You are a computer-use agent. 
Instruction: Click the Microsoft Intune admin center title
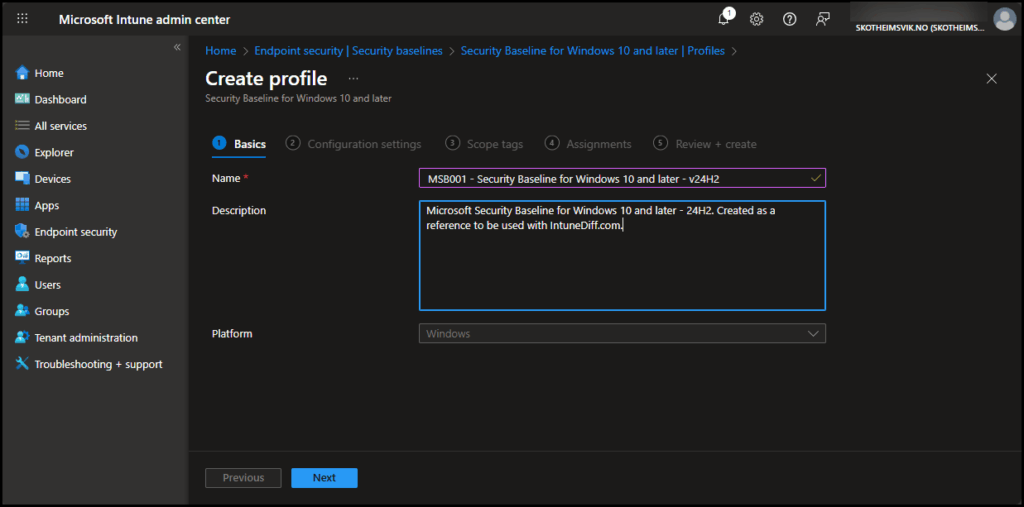click(x=144, y=20)
